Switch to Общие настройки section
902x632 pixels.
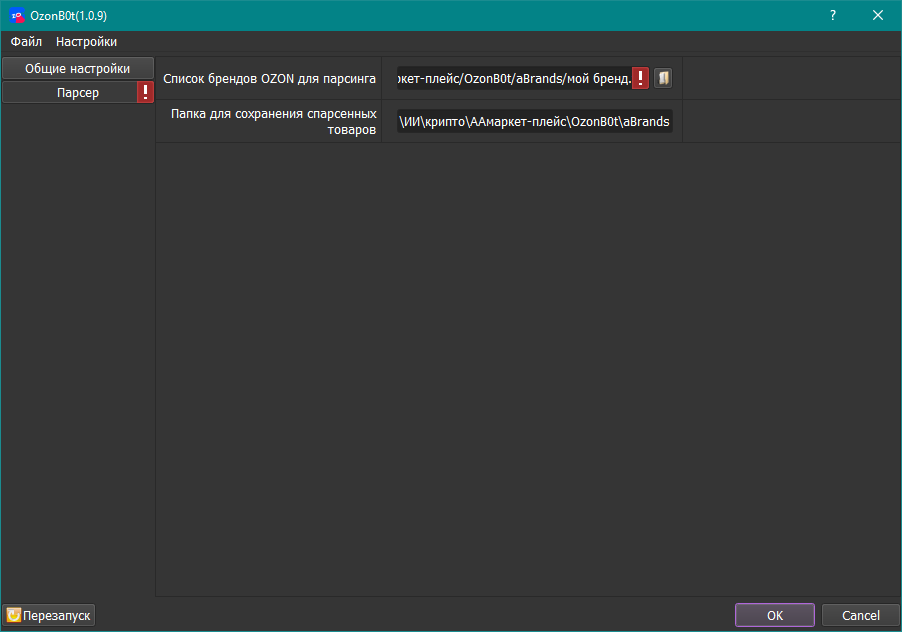[78, 68]
